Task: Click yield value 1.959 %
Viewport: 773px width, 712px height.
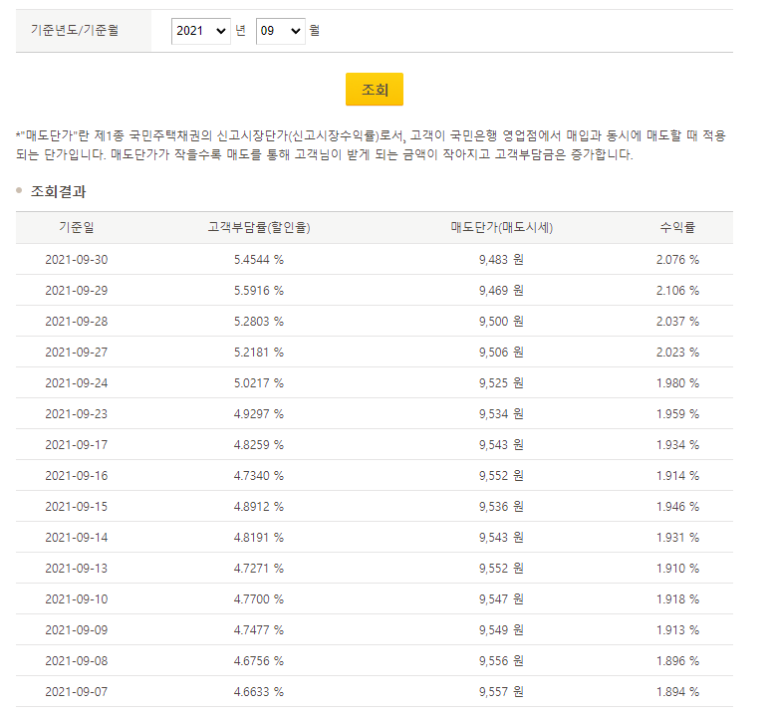Action: click(x=677, y=414)
